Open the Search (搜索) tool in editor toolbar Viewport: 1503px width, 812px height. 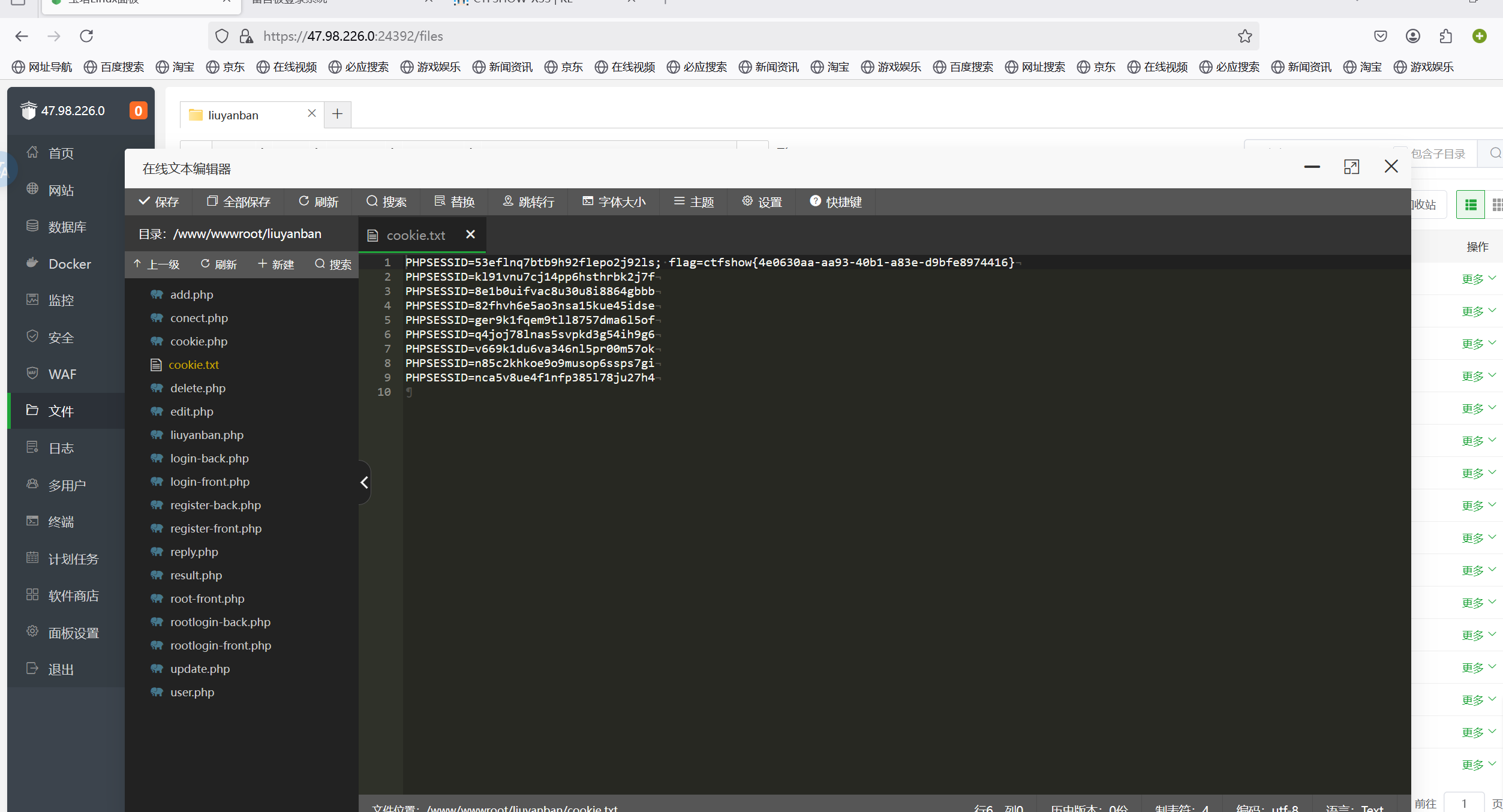coord(386,202)
